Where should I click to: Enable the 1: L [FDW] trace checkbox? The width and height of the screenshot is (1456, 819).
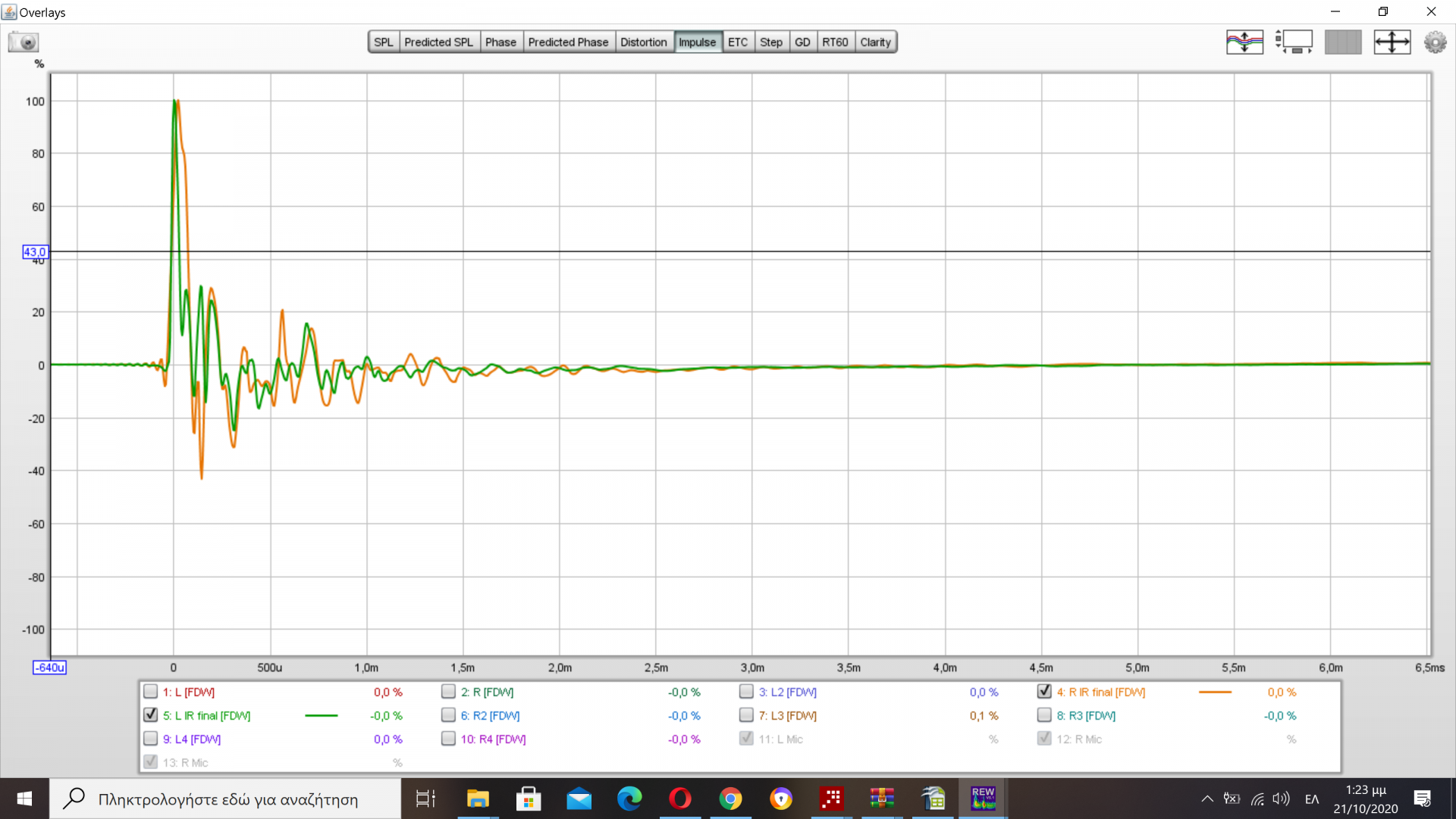pos(151,692)
